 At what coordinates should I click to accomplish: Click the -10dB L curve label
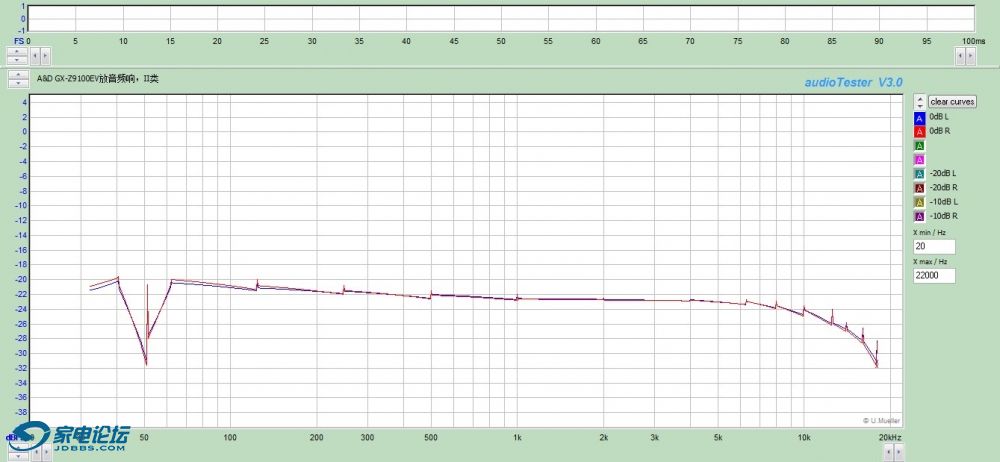tap(944, 202)
